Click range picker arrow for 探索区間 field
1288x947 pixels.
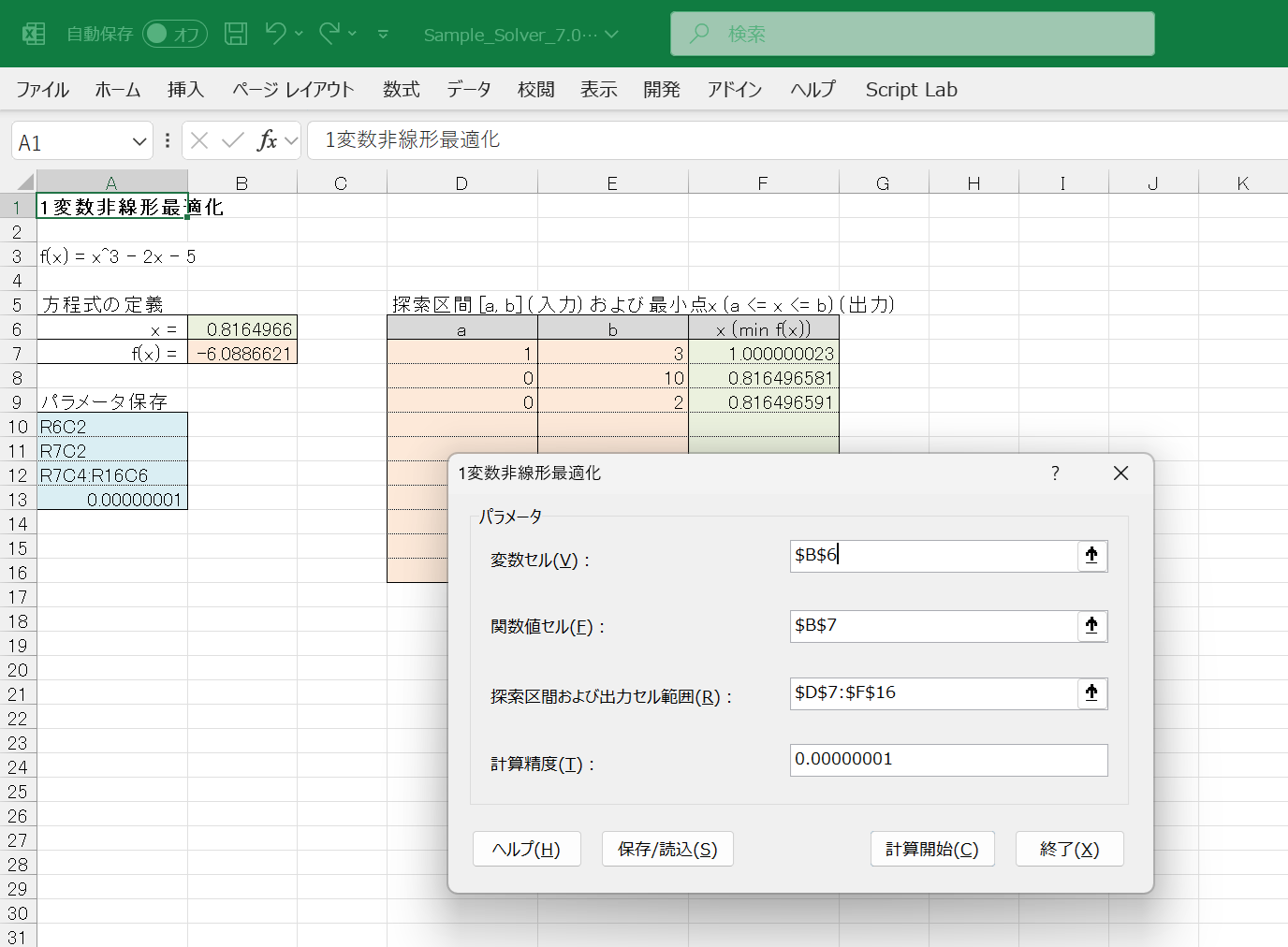pyautogui.click(x=1091, y=692)
